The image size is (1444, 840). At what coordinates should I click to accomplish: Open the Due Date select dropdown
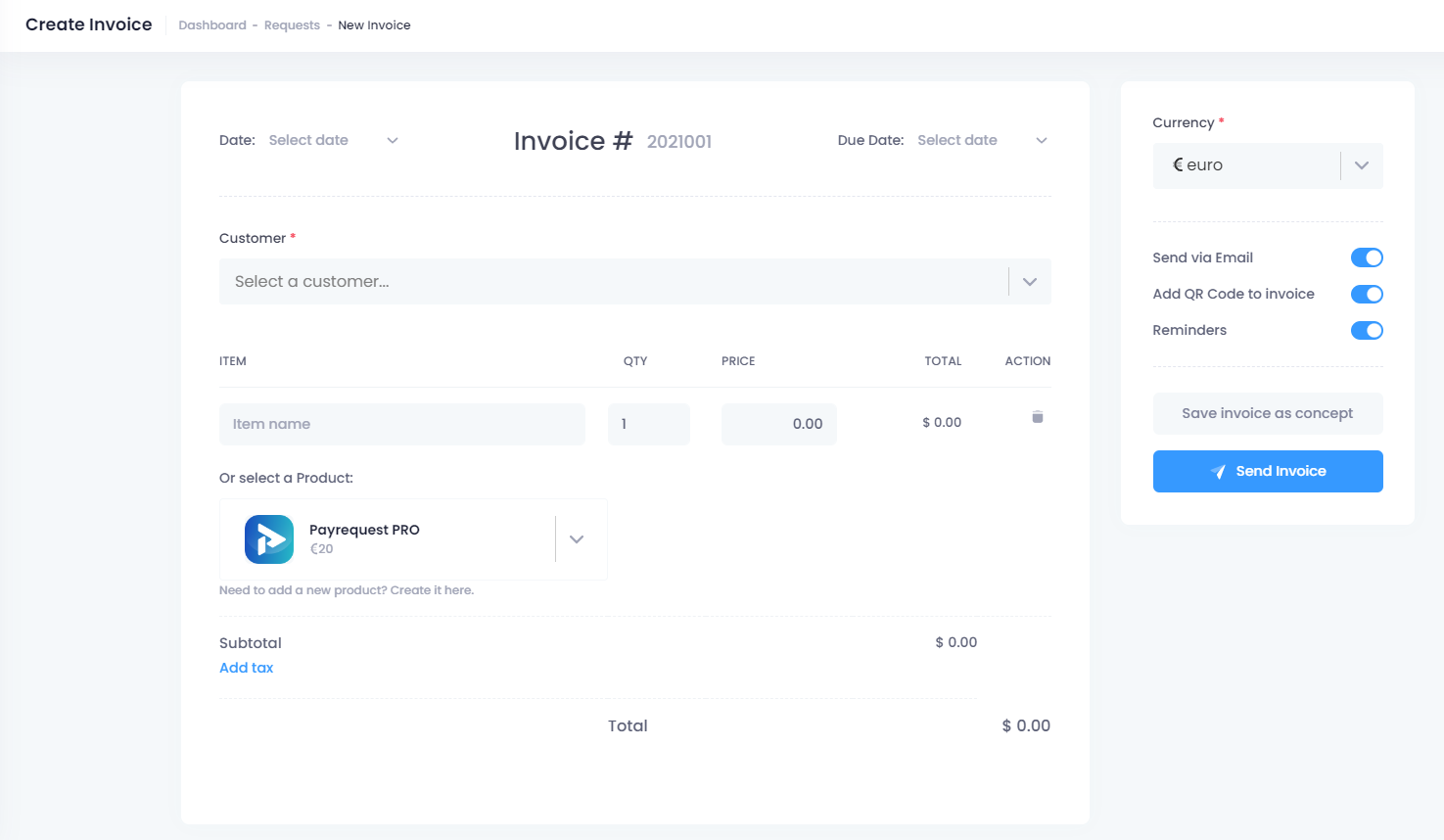(x=982, y=140)
